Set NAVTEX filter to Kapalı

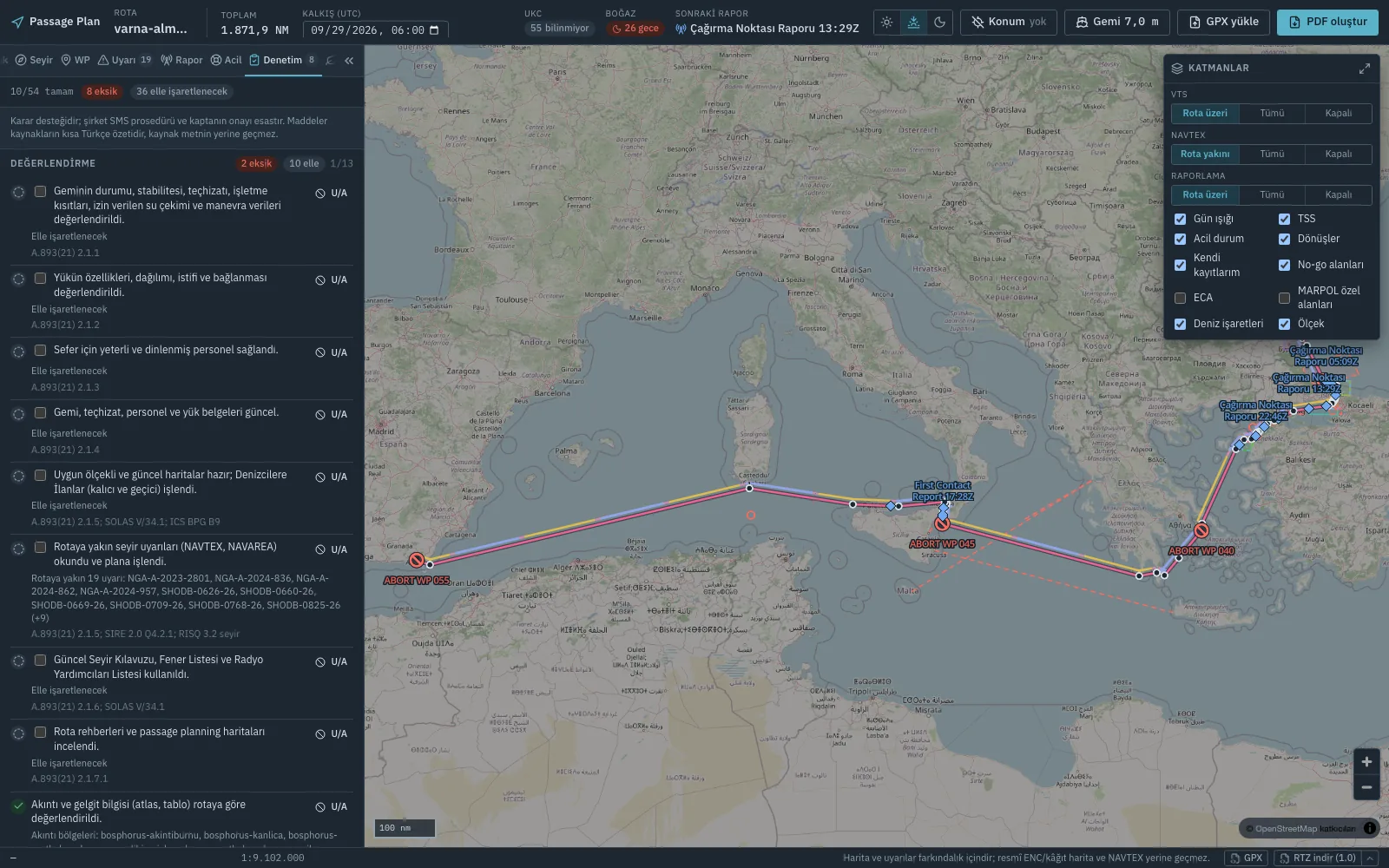coord(1338,155)
